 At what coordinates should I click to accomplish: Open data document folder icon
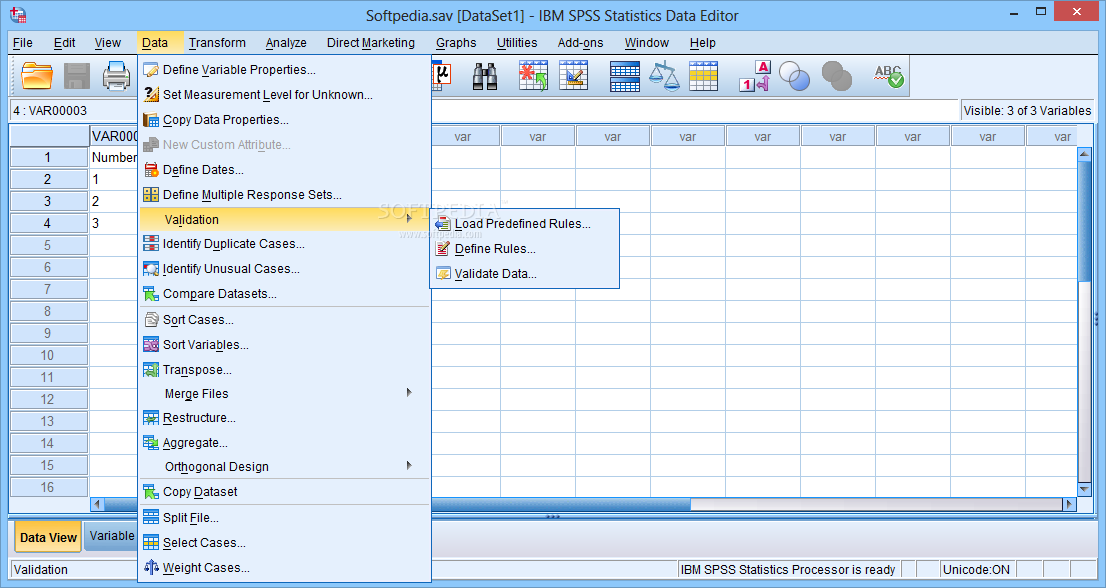pos(37,75)
